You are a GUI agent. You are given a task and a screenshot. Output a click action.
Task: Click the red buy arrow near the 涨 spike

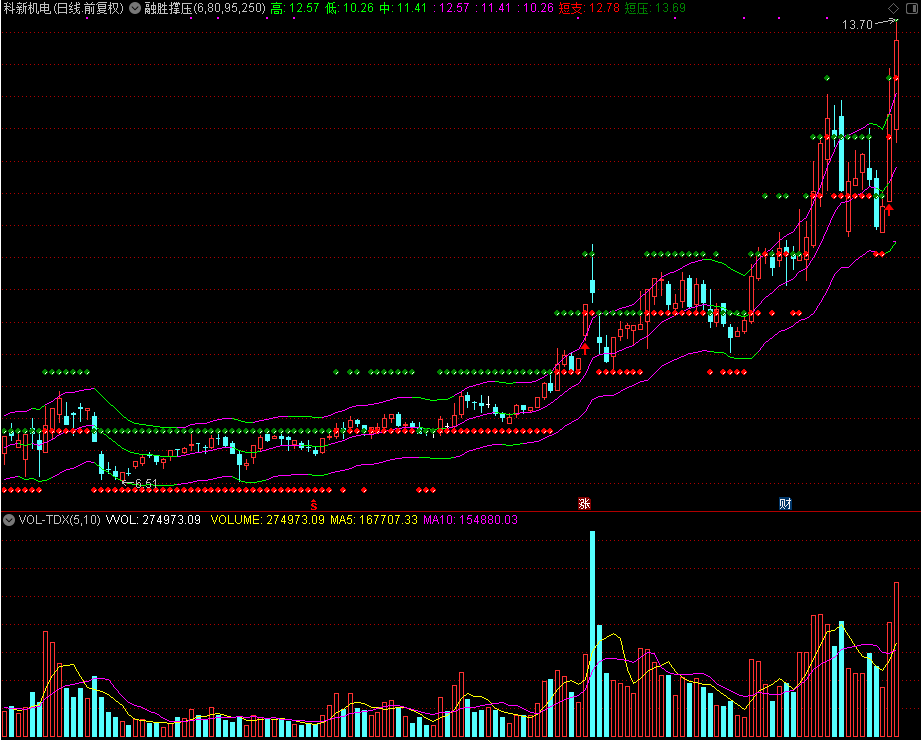pos(584,348)
